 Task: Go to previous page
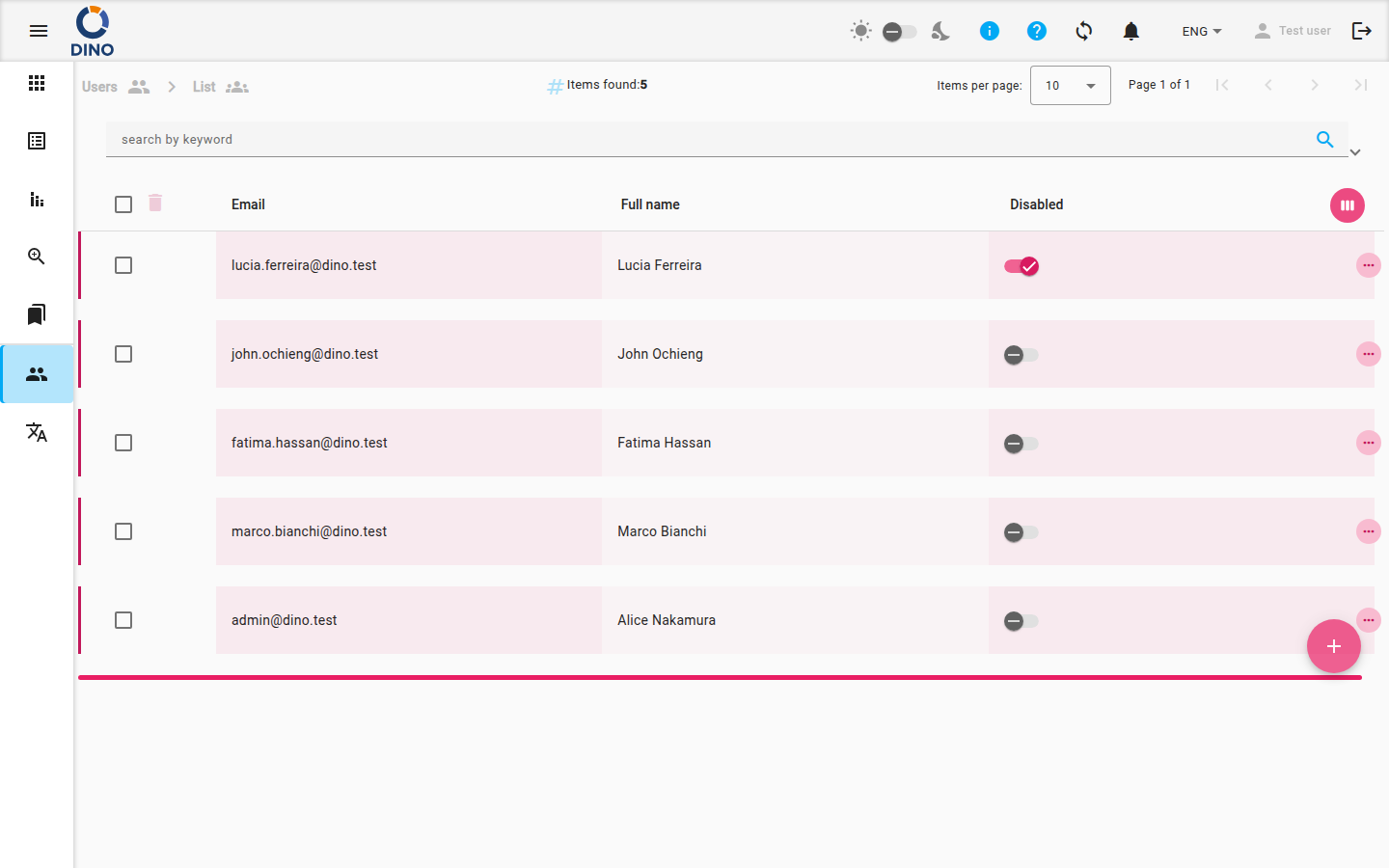coord(1268,85)
